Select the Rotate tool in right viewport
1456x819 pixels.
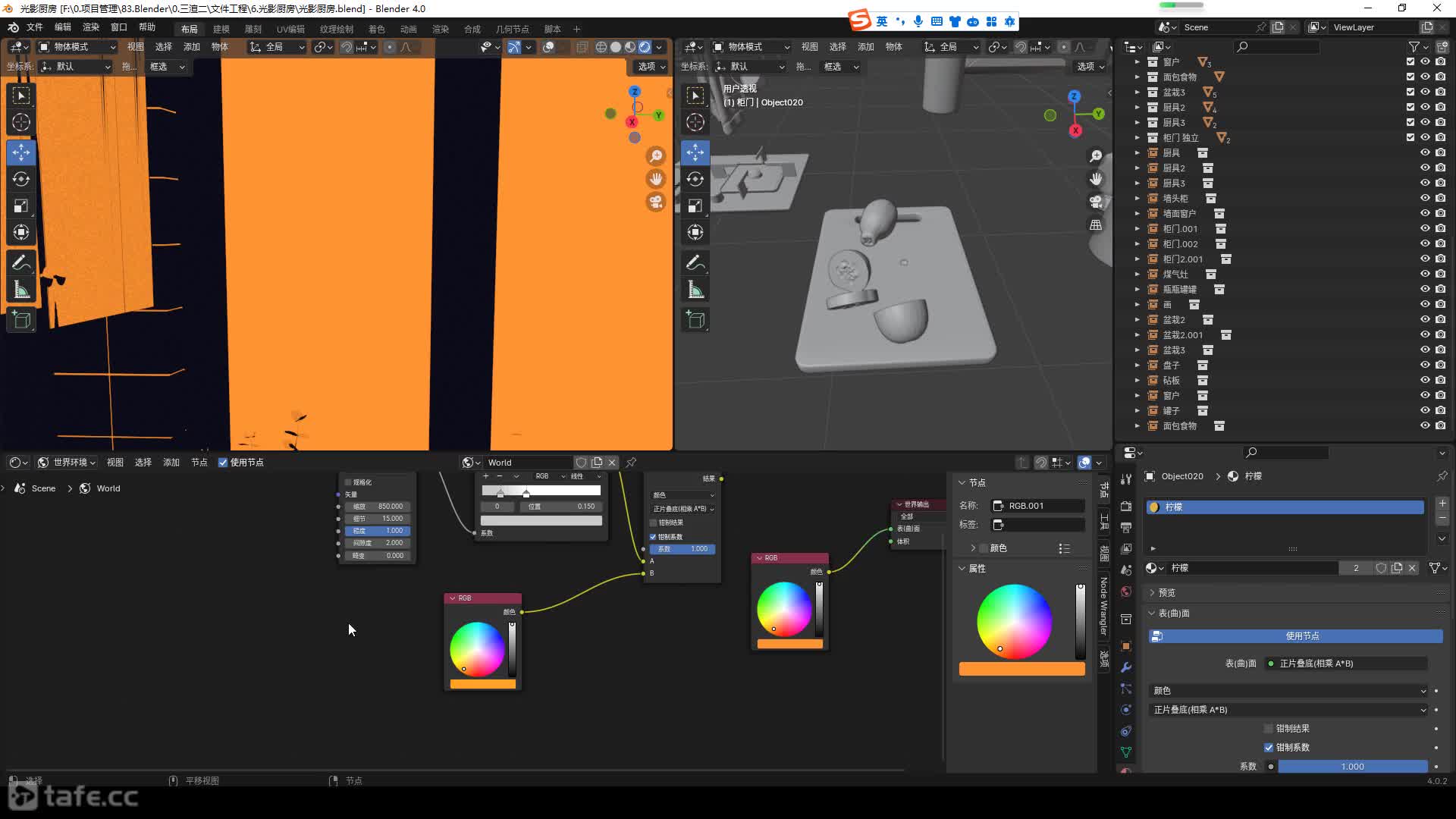click(x=695, y=179)
